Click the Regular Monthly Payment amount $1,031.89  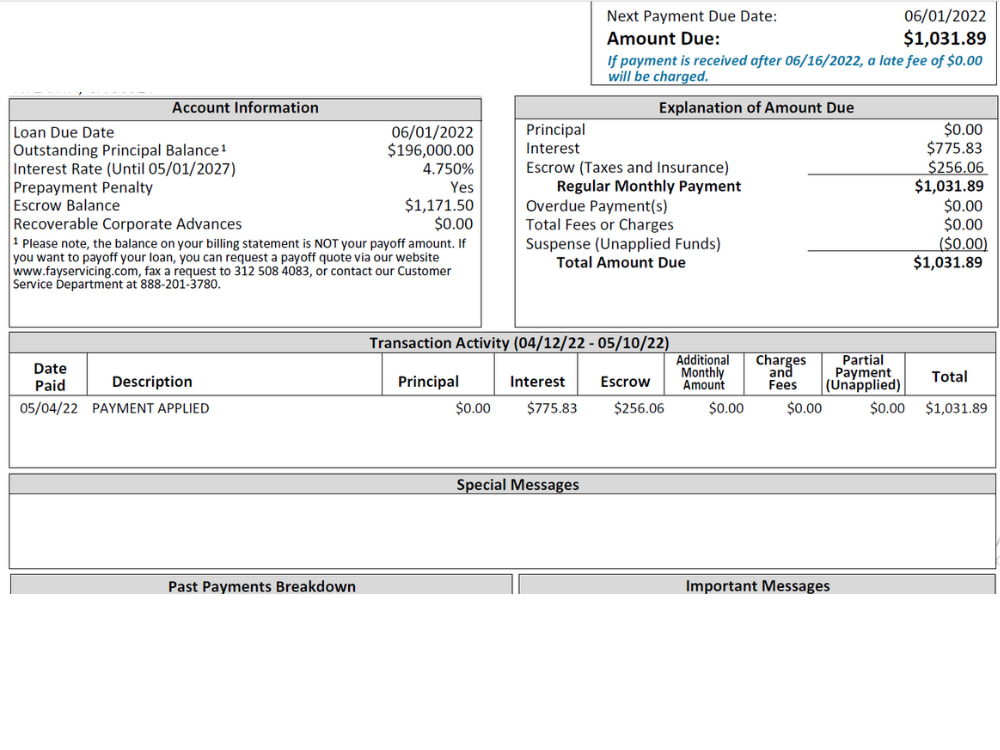[x=949, y=186]
